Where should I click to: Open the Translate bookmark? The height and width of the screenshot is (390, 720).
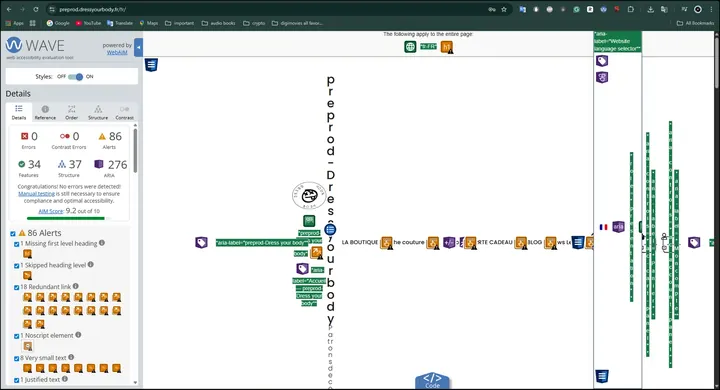[120, 23]
